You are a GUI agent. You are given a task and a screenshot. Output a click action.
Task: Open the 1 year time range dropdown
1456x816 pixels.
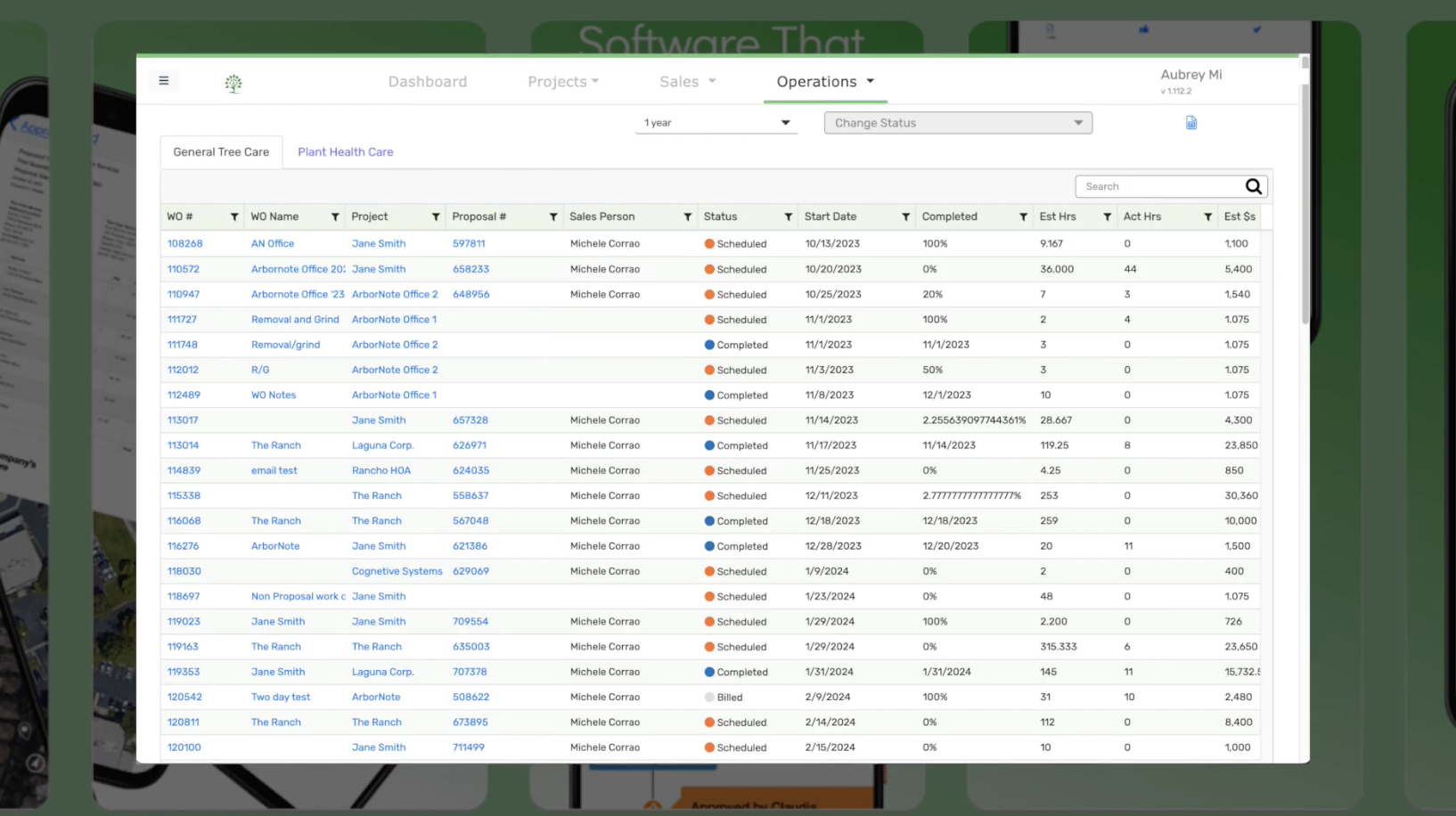pos(716,123)
